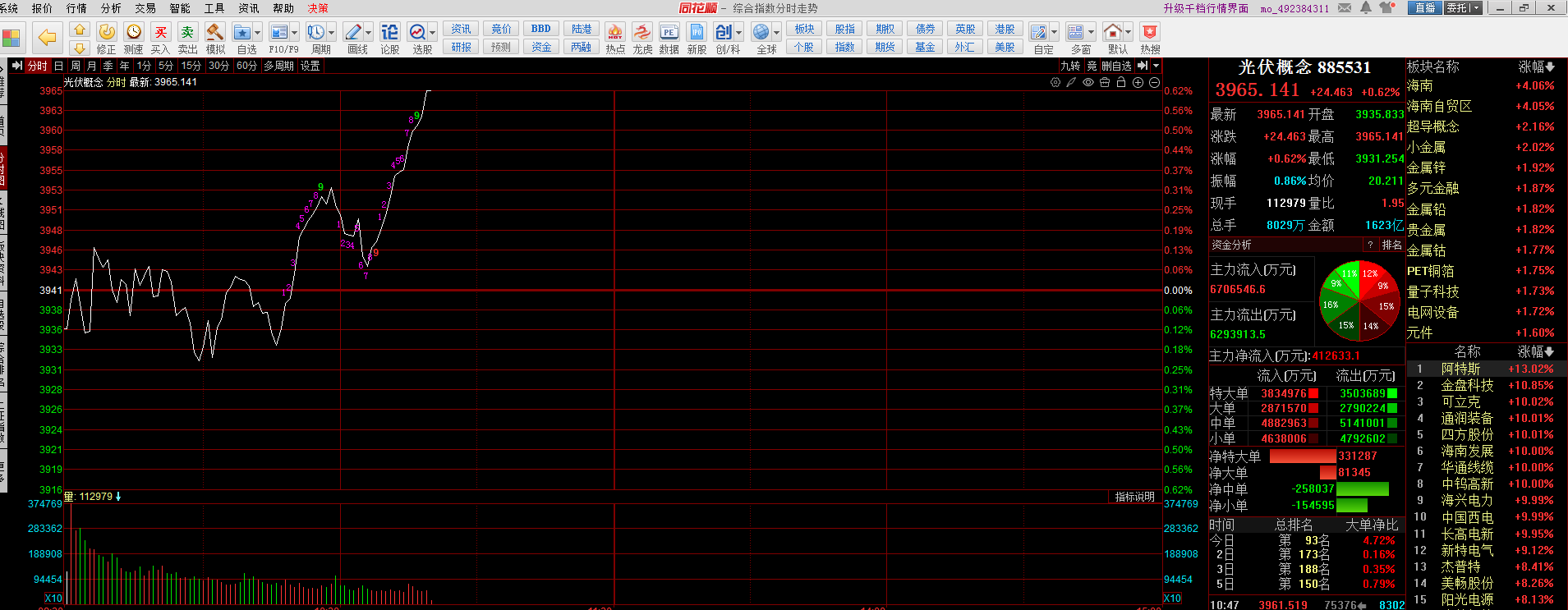Click the 删自选 remove from watchlist button
Screen dimensions: 1568x610
click(x=1116, y=66)
